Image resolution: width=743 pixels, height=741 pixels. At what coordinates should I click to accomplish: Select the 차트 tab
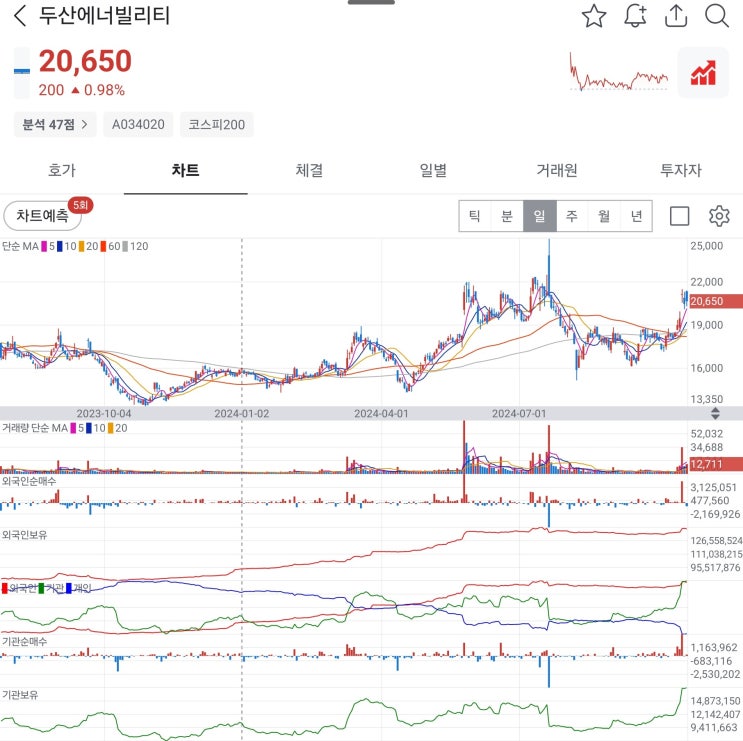click(x=185, y=170)
